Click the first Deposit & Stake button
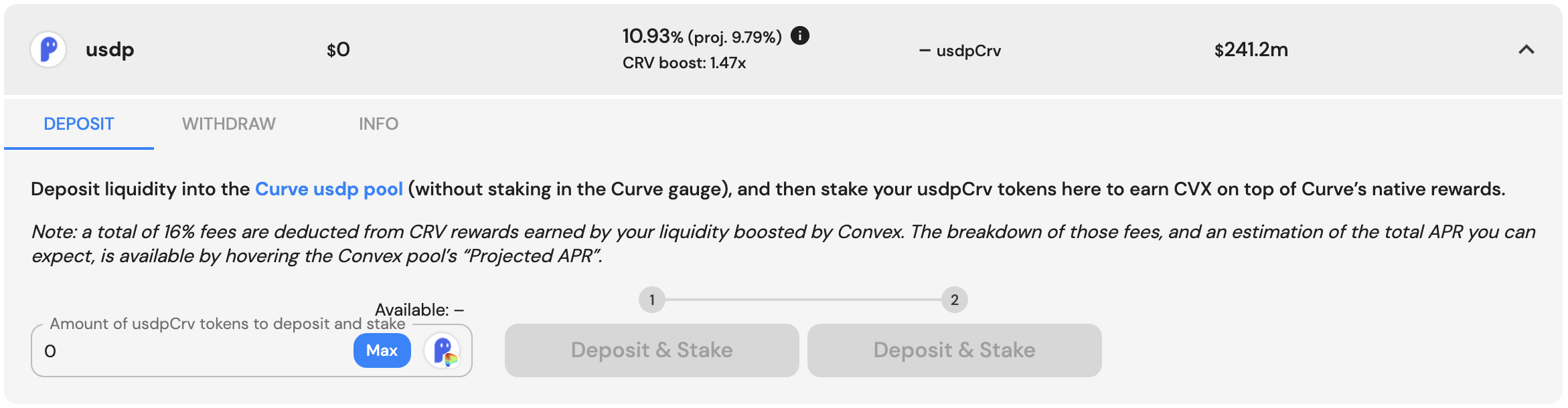Viewport: 1568px width, 408px height. tap(651, 350)
